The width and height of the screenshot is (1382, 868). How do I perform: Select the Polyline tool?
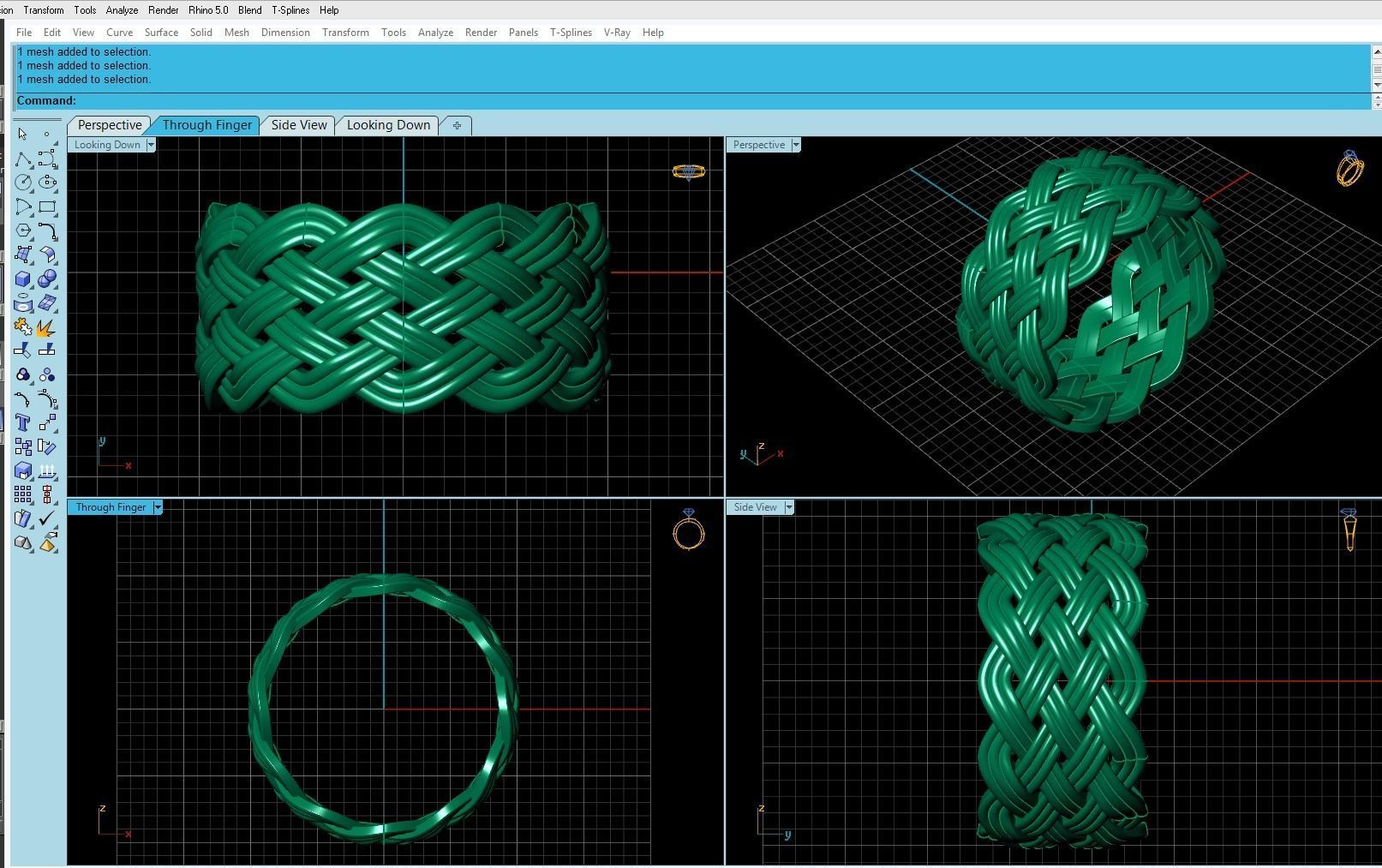[23, 159]
